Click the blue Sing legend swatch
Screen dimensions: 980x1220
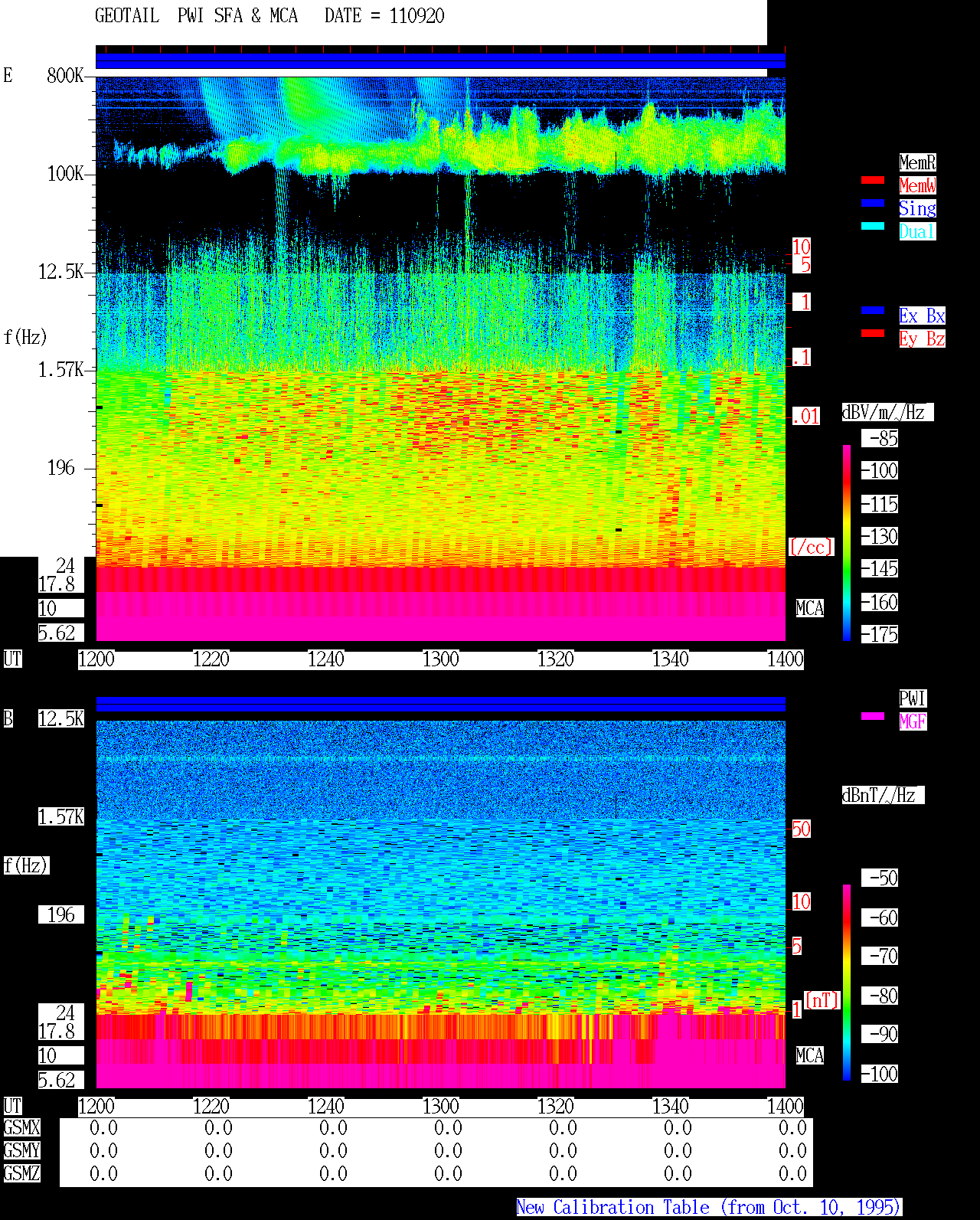873,203
